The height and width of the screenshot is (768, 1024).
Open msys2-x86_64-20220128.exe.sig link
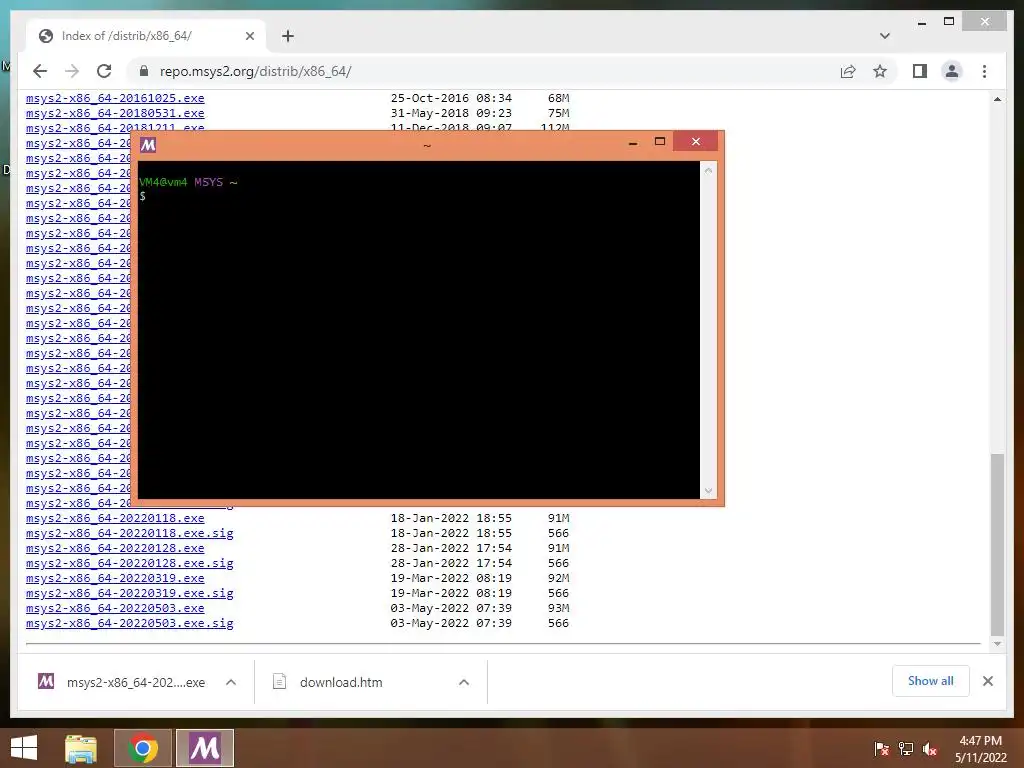click(129, 563)
